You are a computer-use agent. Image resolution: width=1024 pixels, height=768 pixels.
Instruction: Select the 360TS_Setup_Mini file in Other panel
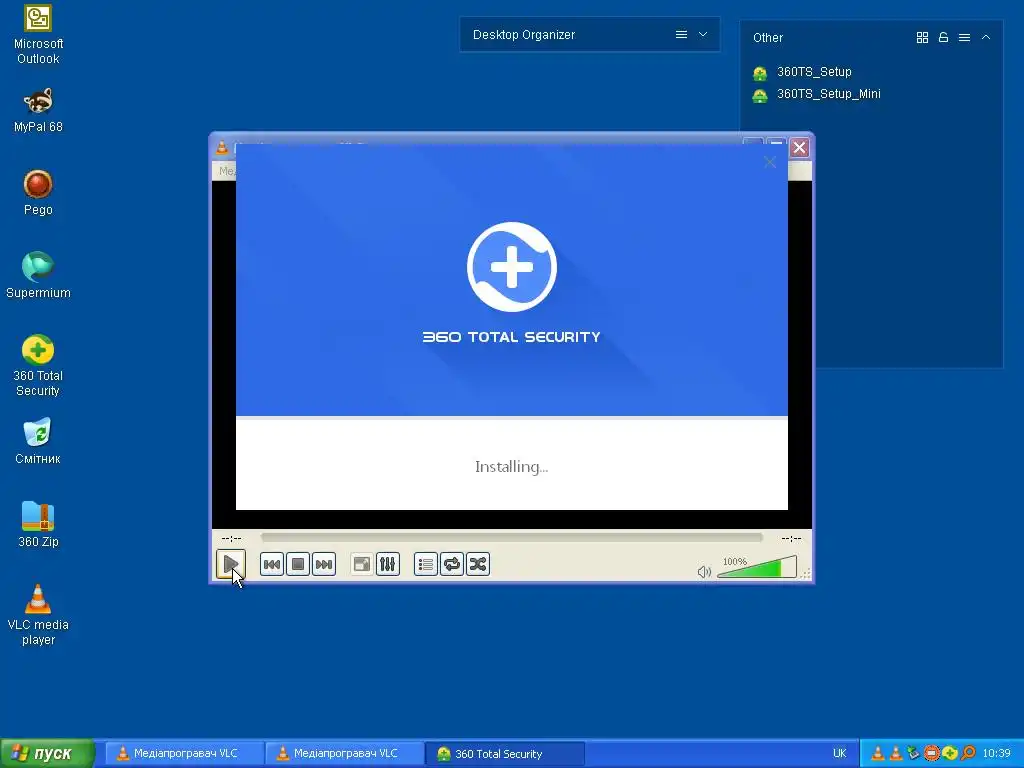[817, 94]
